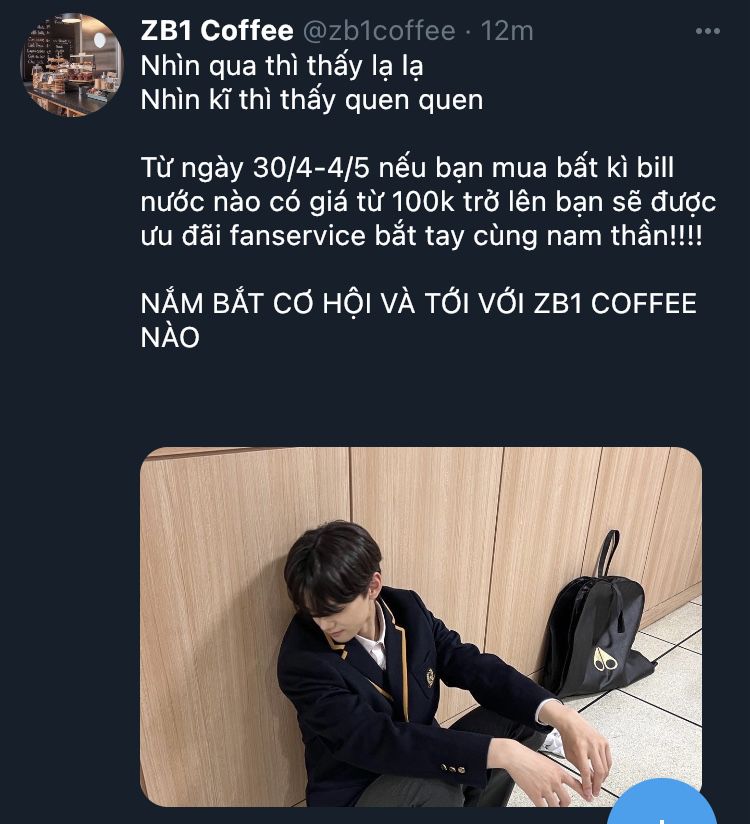Tap the yellow scissors logo on the bag
750x824 pixels.
605,660
